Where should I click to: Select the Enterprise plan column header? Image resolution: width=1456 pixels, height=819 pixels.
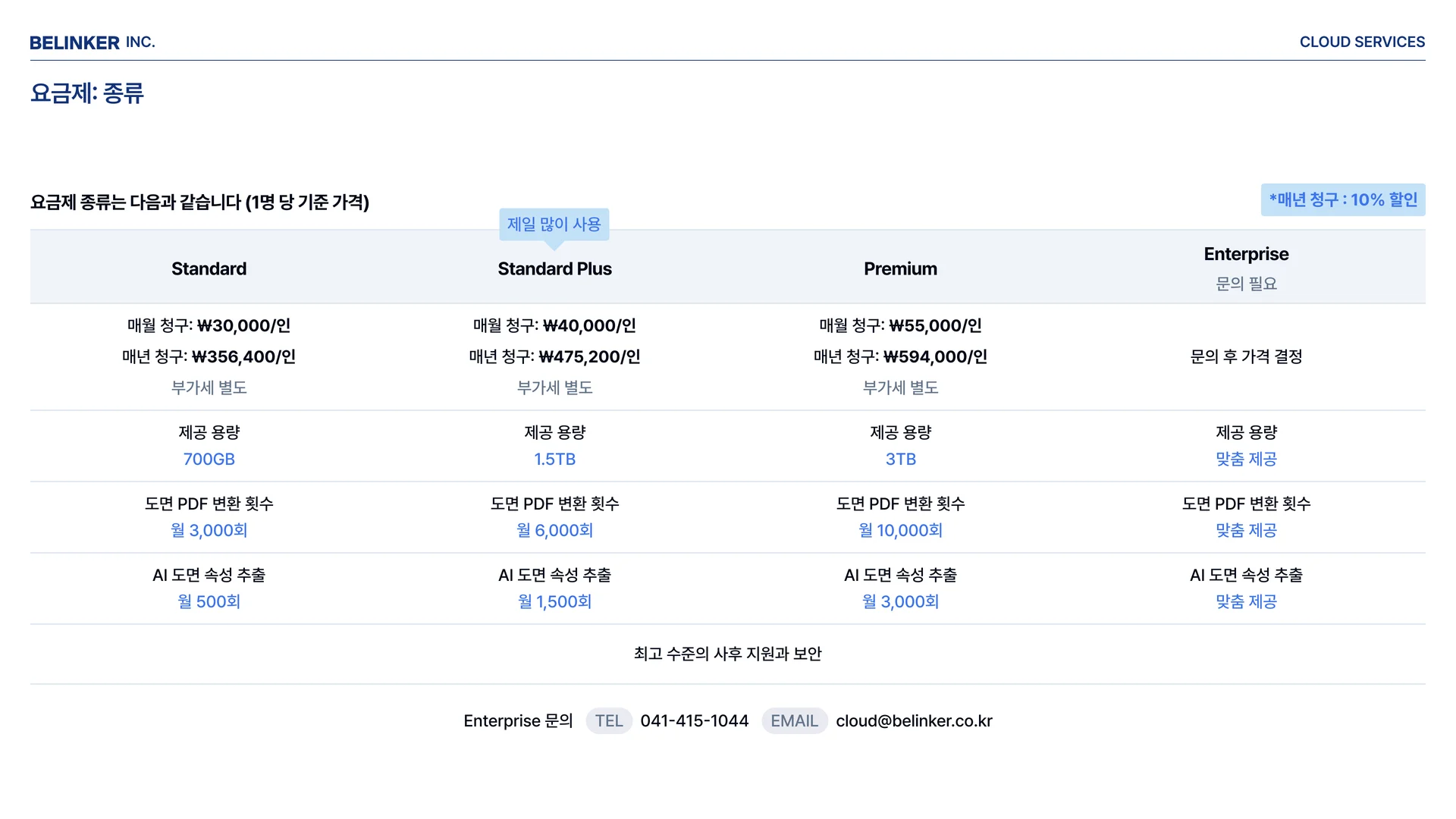coord(1246,255)
